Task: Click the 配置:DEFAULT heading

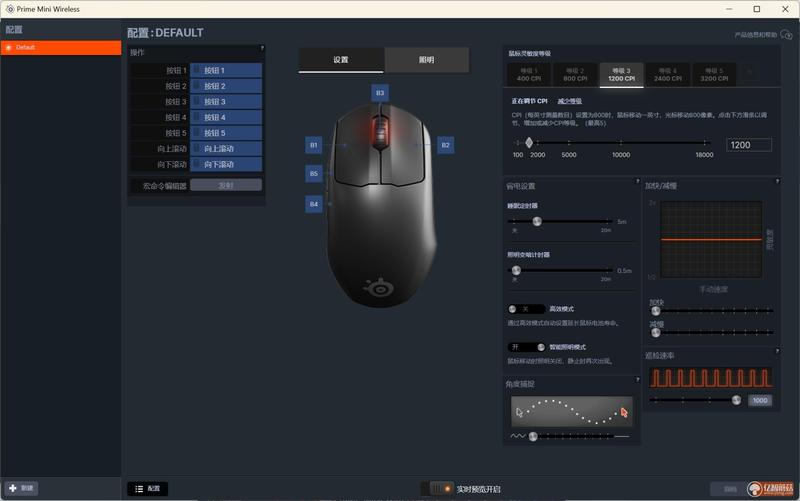Action: tap(165, 33)
